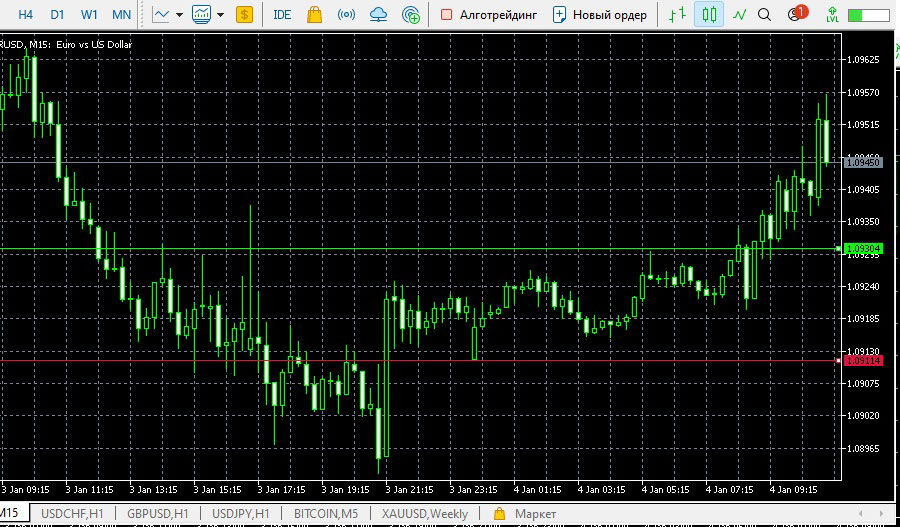Viewport: 900px width, 527px height.
Task: Click the '3 Jan 13:15' time axis label
Action: coord(153,490)
